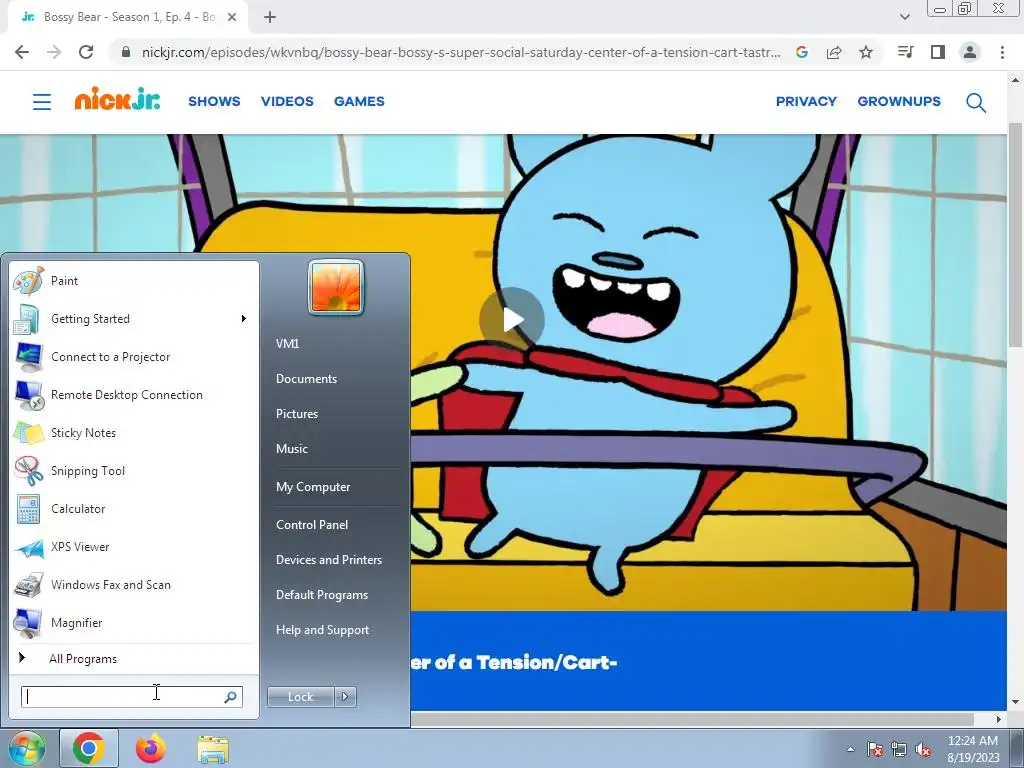Open network status tray icon
The height and width of the screenshot is (768, 1024).
click(899, 749)
